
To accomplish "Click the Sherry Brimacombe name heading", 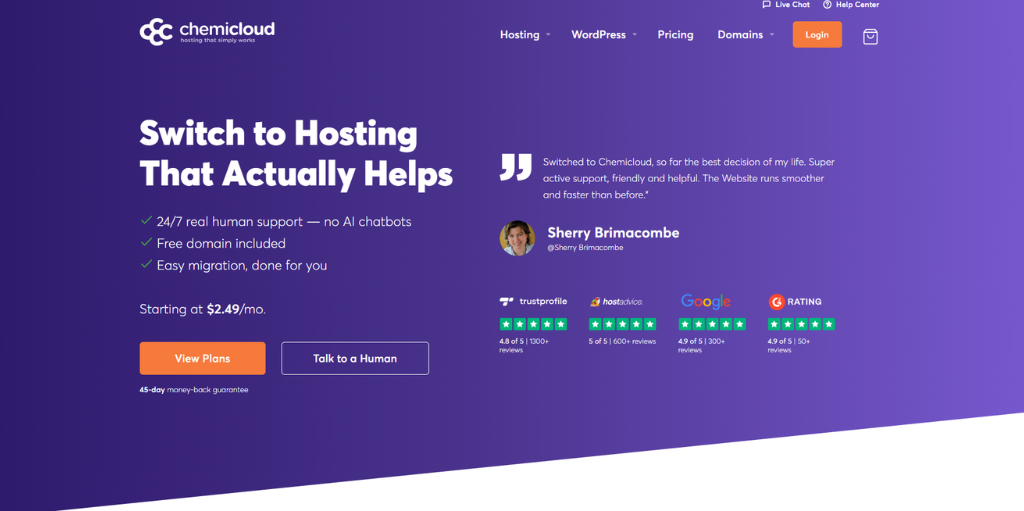I will pyautogui.click(x=613, y=233).
